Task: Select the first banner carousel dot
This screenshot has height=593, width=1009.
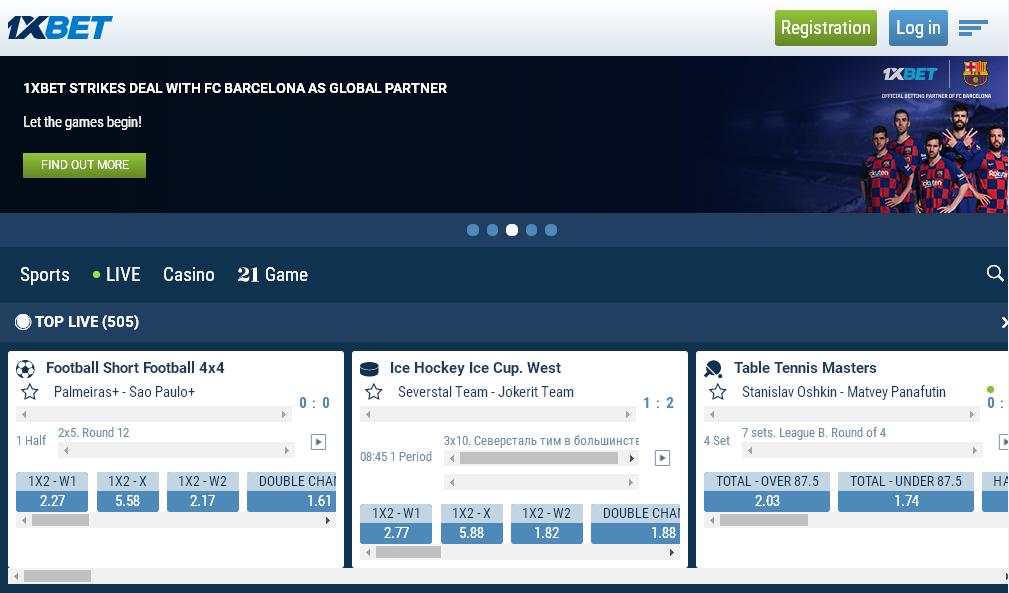Action: 473,230
